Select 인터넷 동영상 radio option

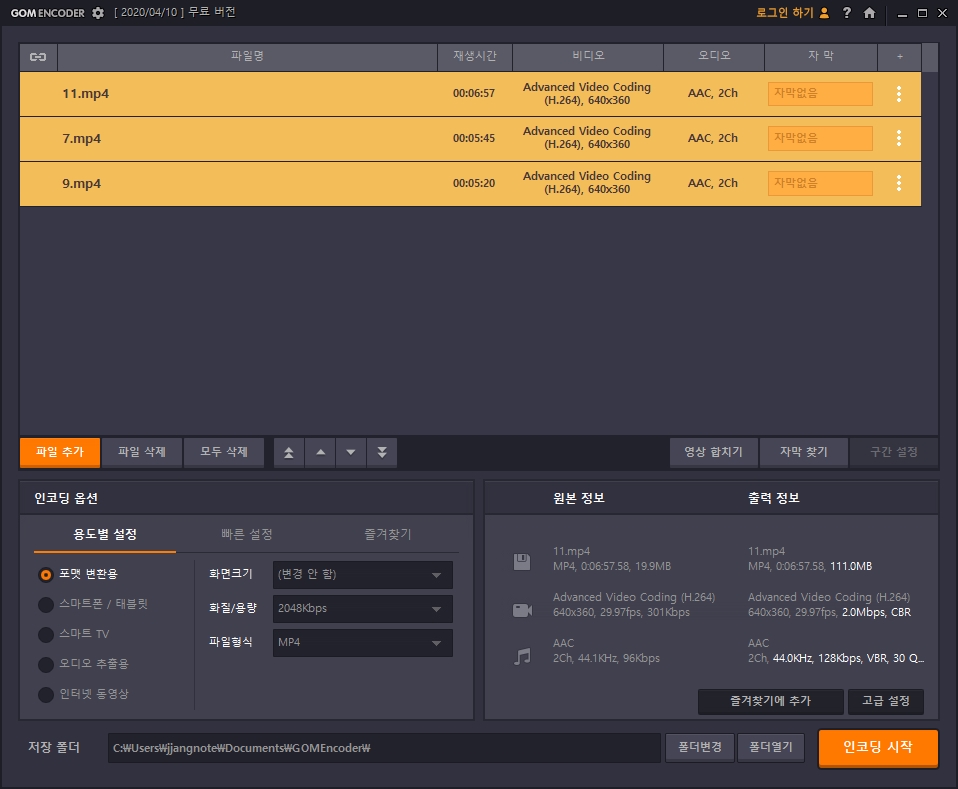(46, 694)
